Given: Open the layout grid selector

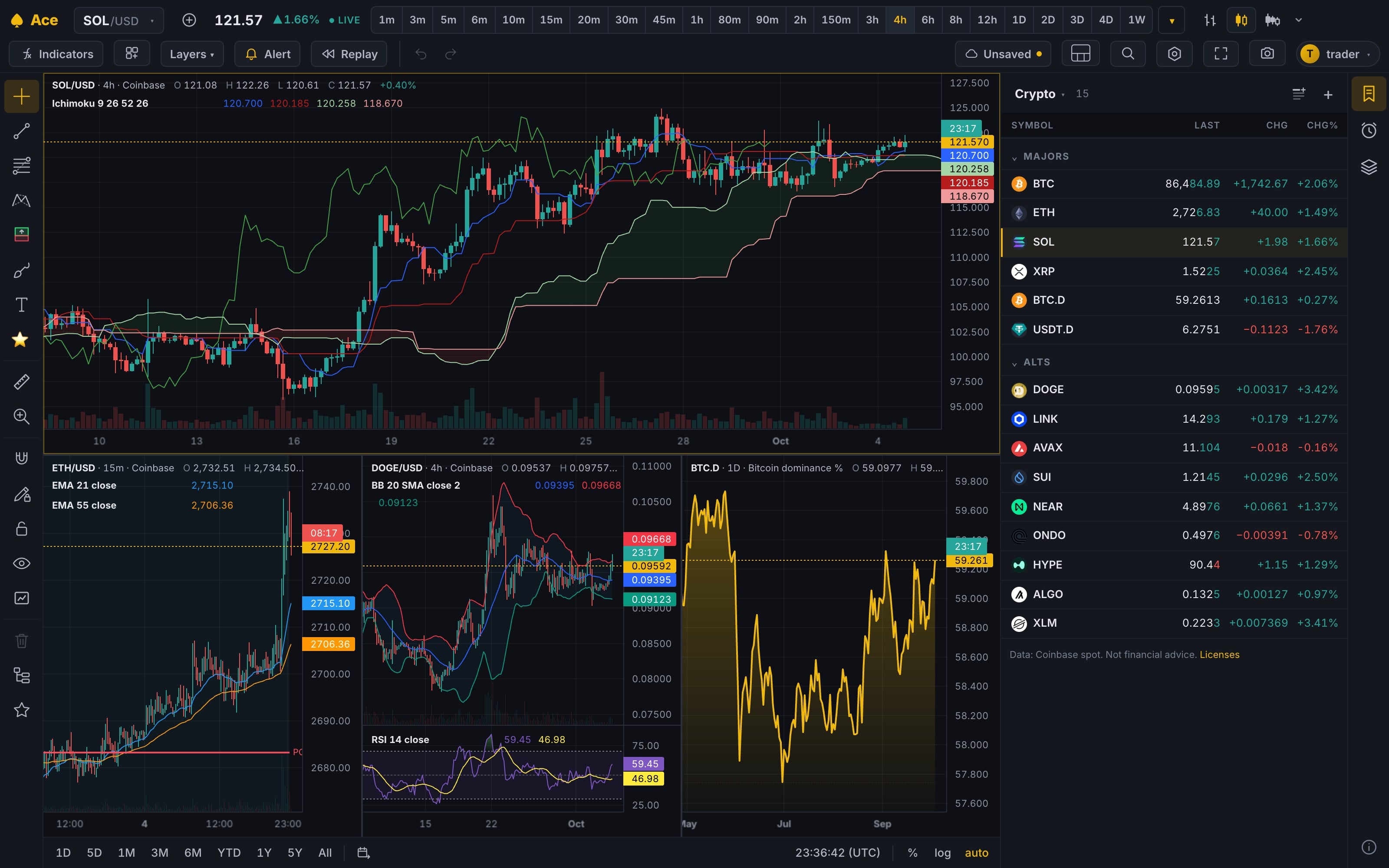Looking at the screenshot, I should click(1080, 54).
